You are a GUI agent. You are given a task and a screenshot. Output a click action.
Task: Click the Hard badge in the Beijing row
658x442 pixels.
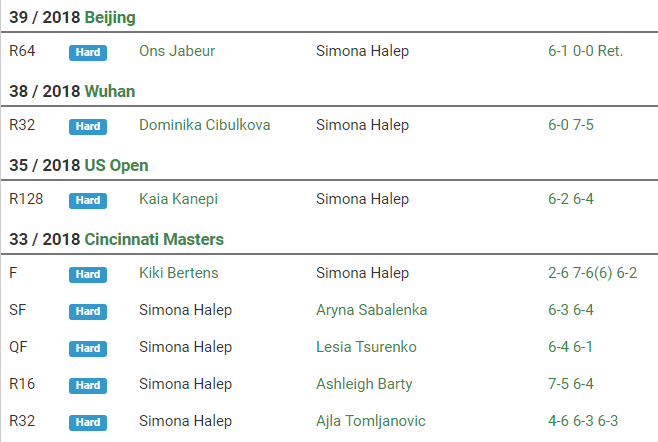click(x=88, y=52)
